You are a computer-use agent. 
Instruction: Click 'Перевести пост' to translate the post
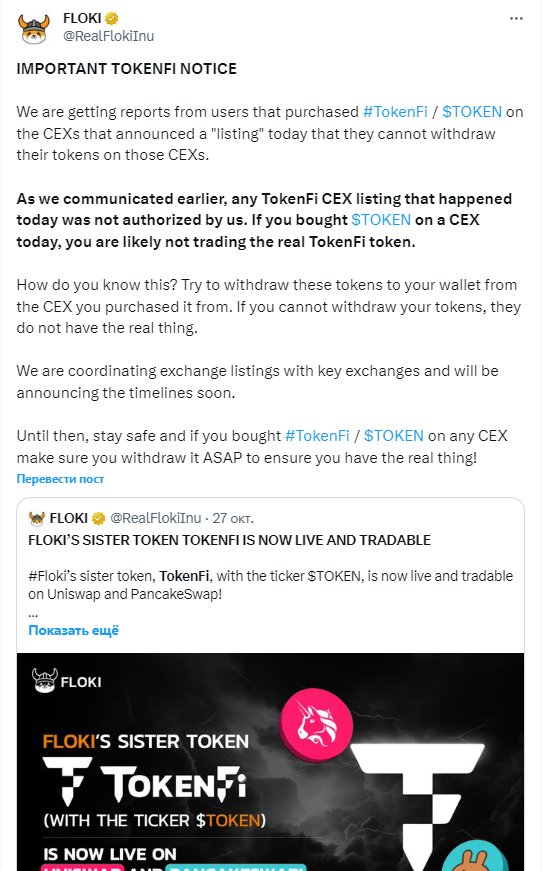coord(60,479)
